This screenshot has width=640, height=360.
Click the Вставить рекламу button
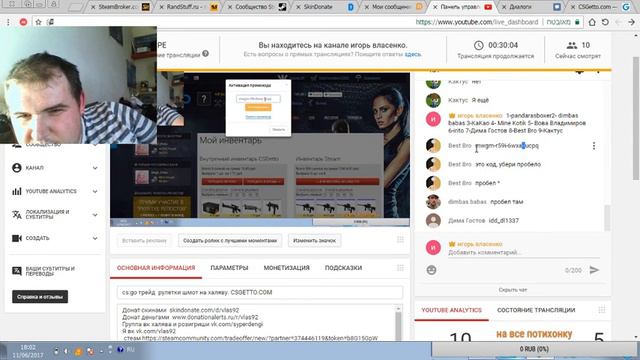pos(144,240)
